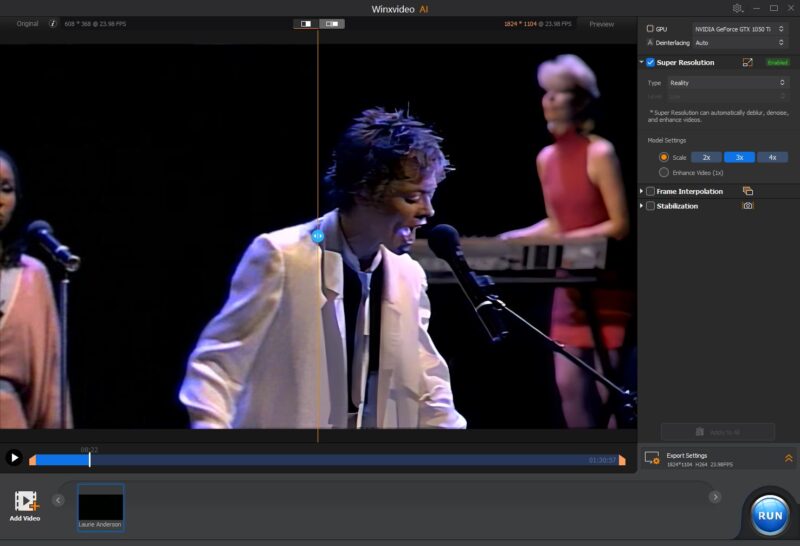This screenshot has height=546, width=800.
Task: Enable the Frame Interpolation checkbox
Action: tap(651, 191)
